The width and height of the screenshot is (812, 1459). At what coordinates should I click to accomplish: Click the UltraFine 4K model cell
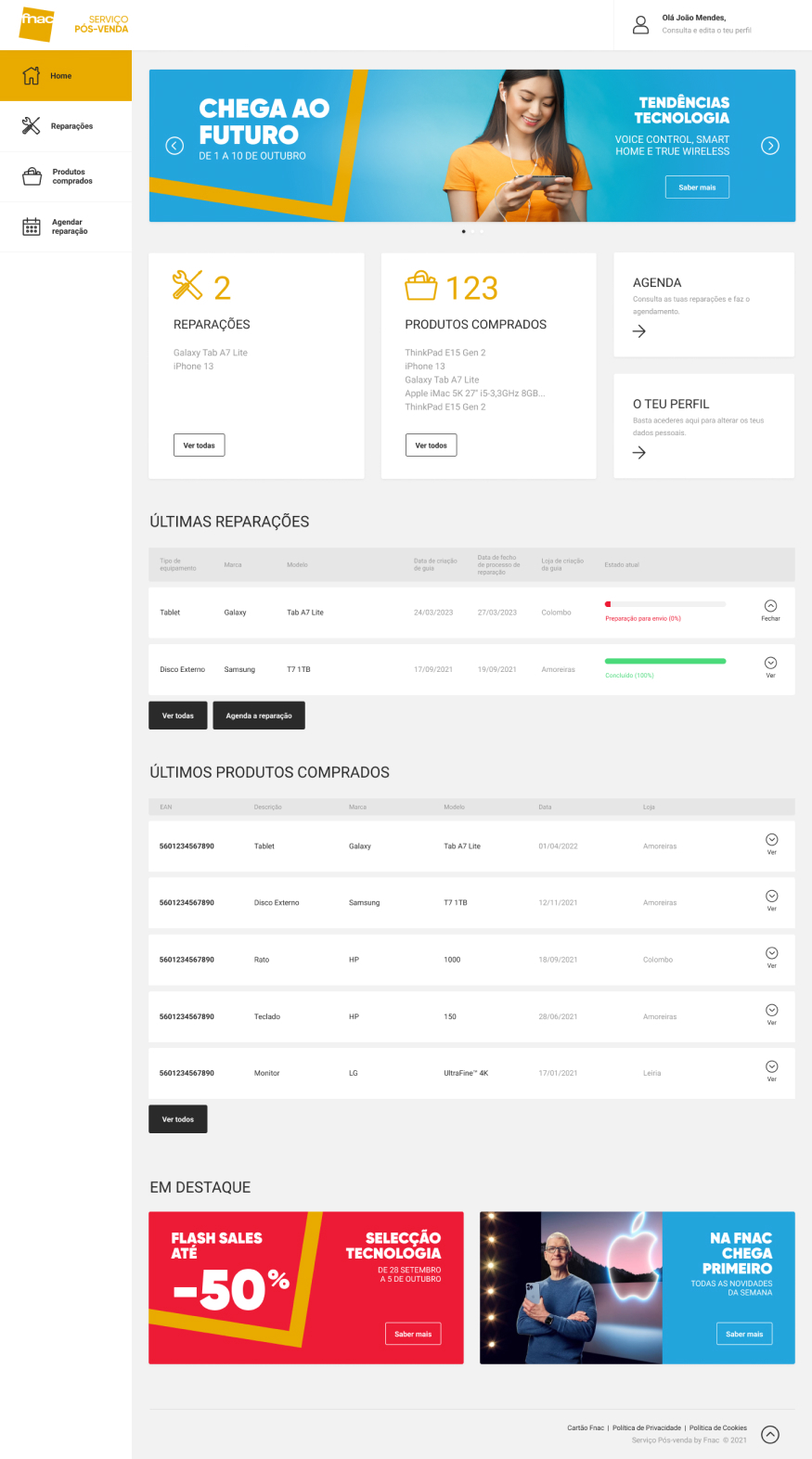(x=466, y=1073)
